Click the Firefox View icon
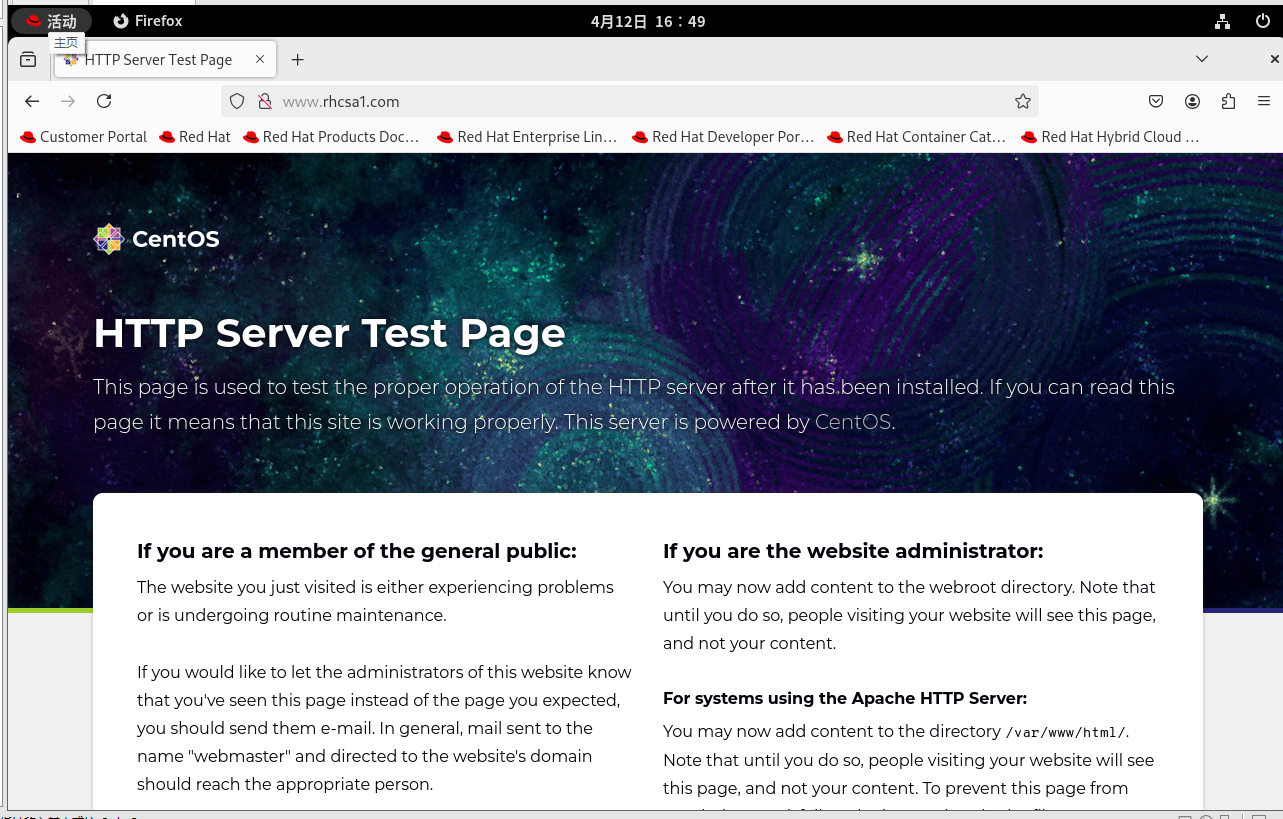 (x=28, y=60)
